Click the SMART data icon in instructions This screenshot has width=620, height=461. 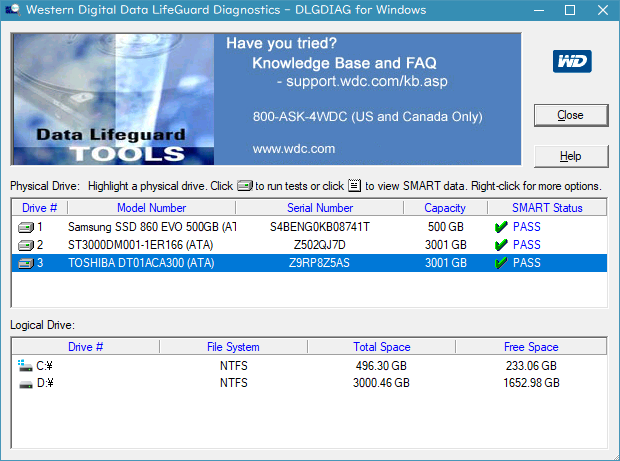point(354,185)
